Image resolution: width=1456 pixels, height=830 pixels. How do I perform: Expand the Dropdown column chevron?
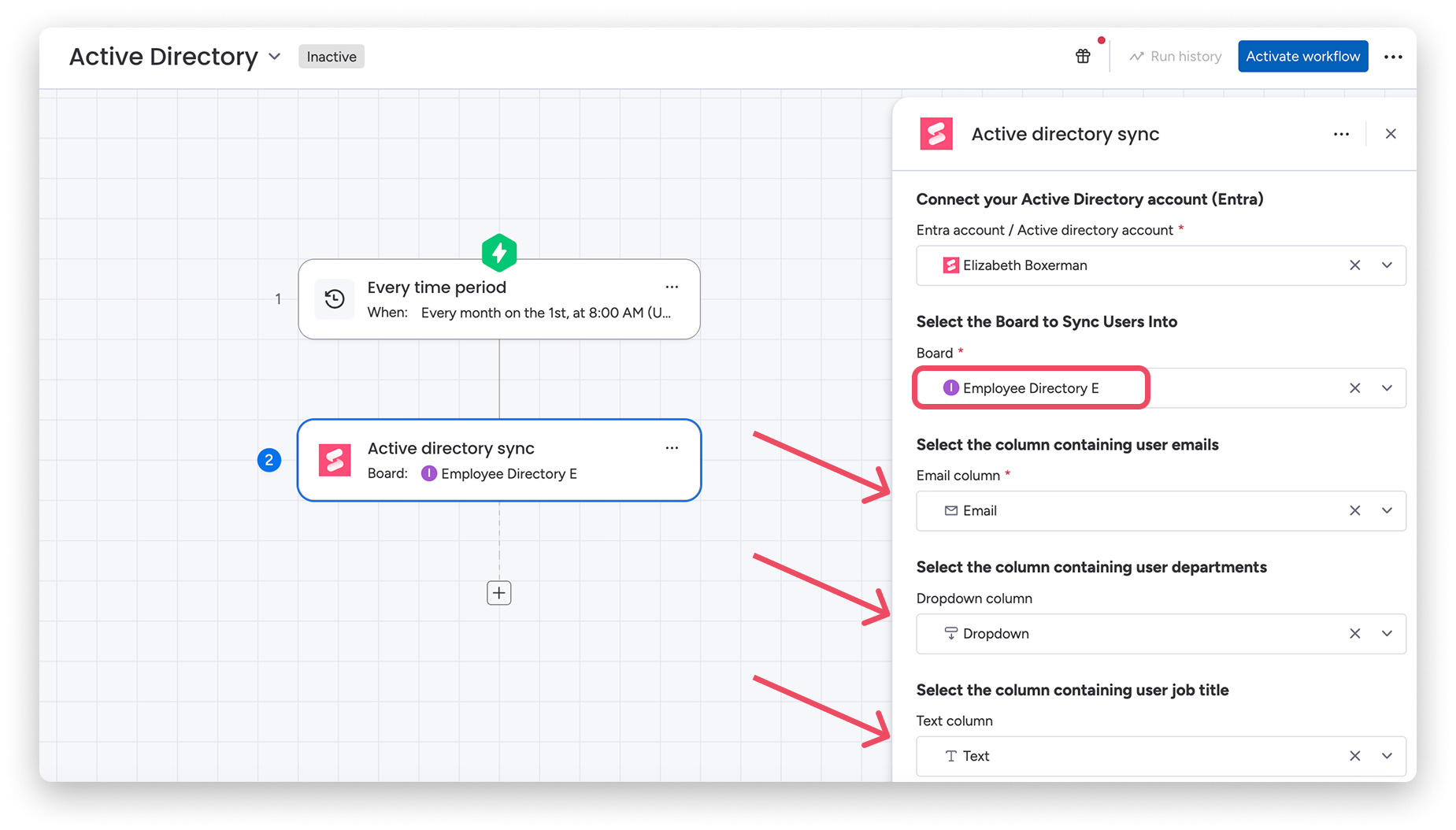click(1387, 634)
